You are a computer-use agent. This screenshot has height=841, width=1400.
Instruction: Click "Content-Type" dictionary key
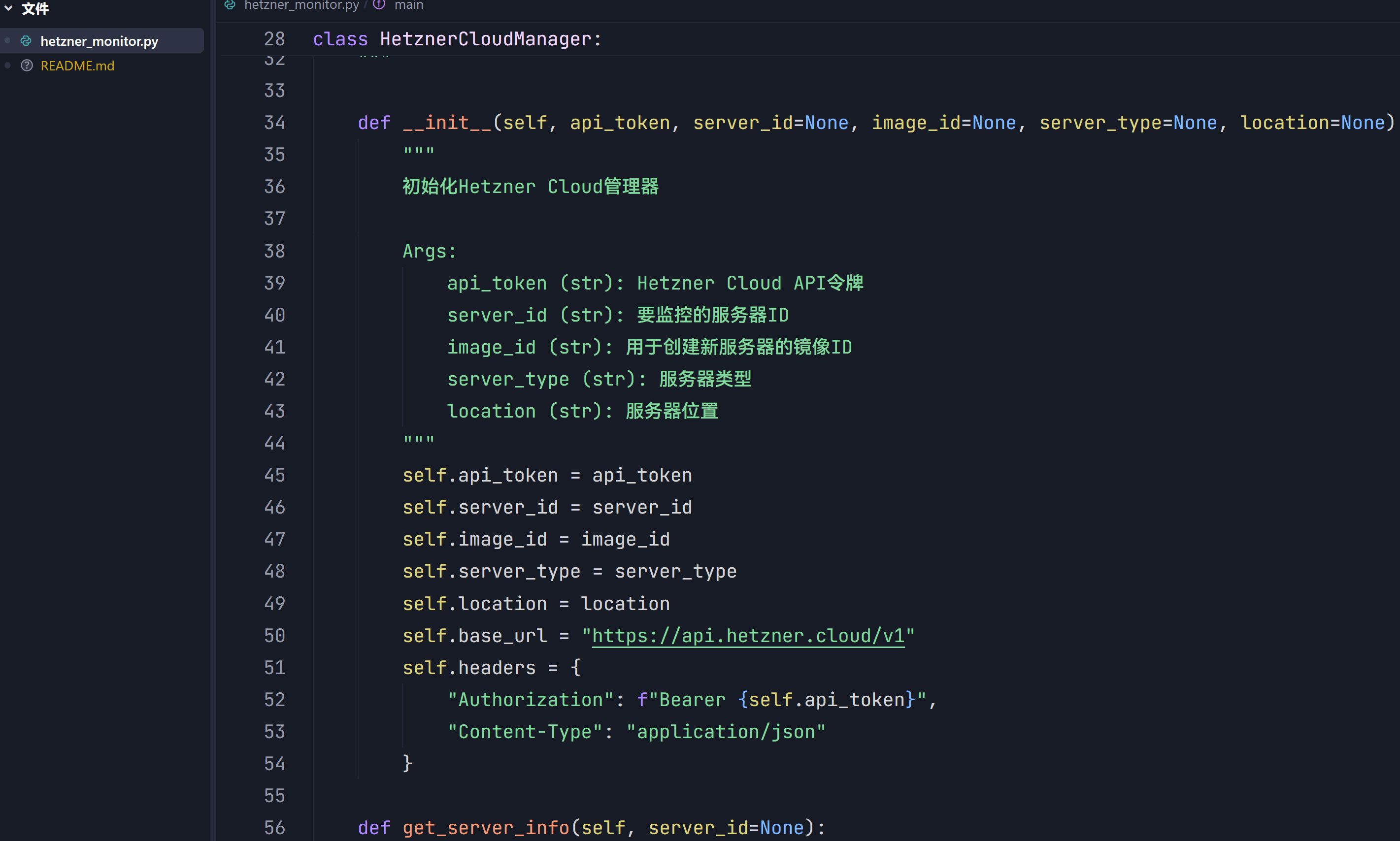525,732
